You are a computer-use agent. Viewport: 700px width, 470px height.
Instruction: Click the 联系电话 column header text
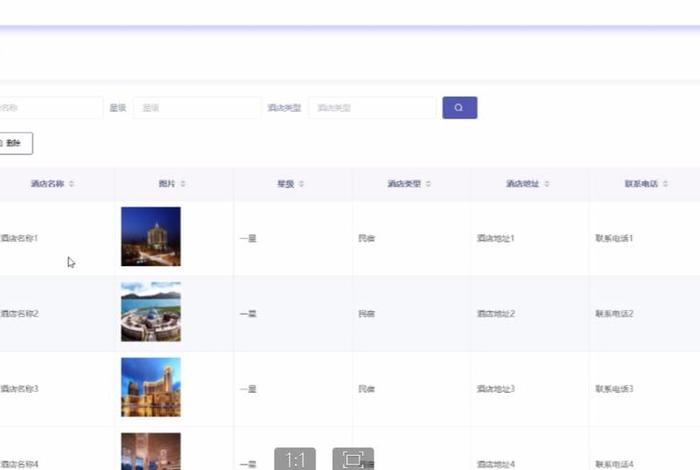[x=641, y=183]
